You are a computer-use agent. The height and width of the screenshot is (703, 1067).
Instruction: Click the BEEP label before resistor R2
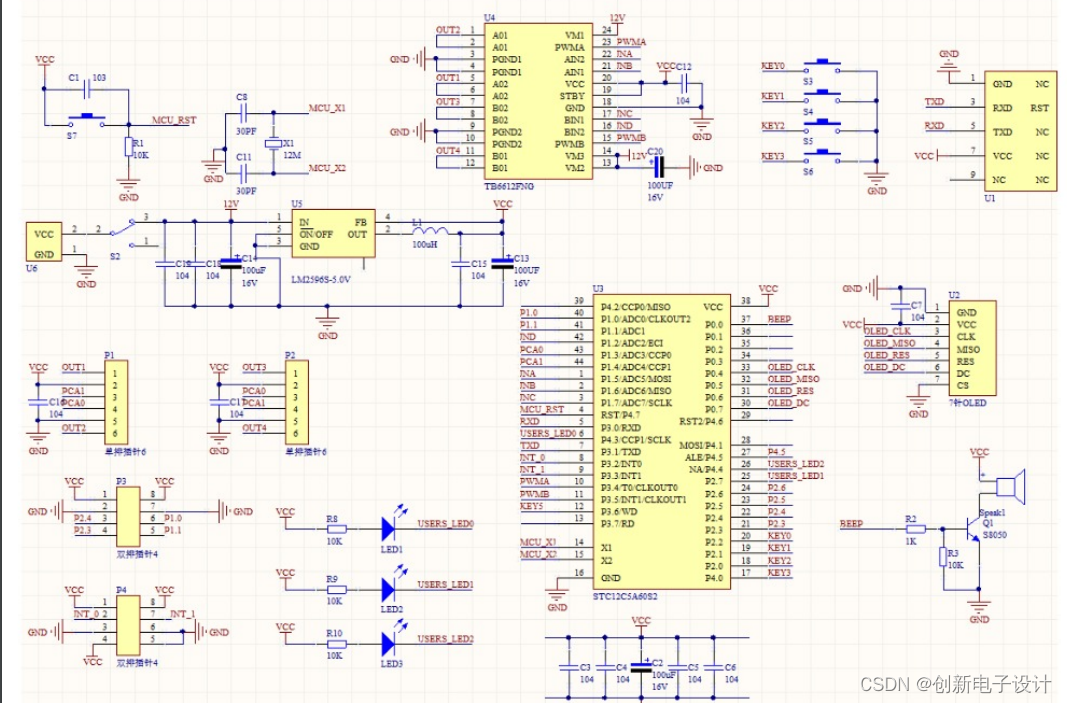point(851,523)
